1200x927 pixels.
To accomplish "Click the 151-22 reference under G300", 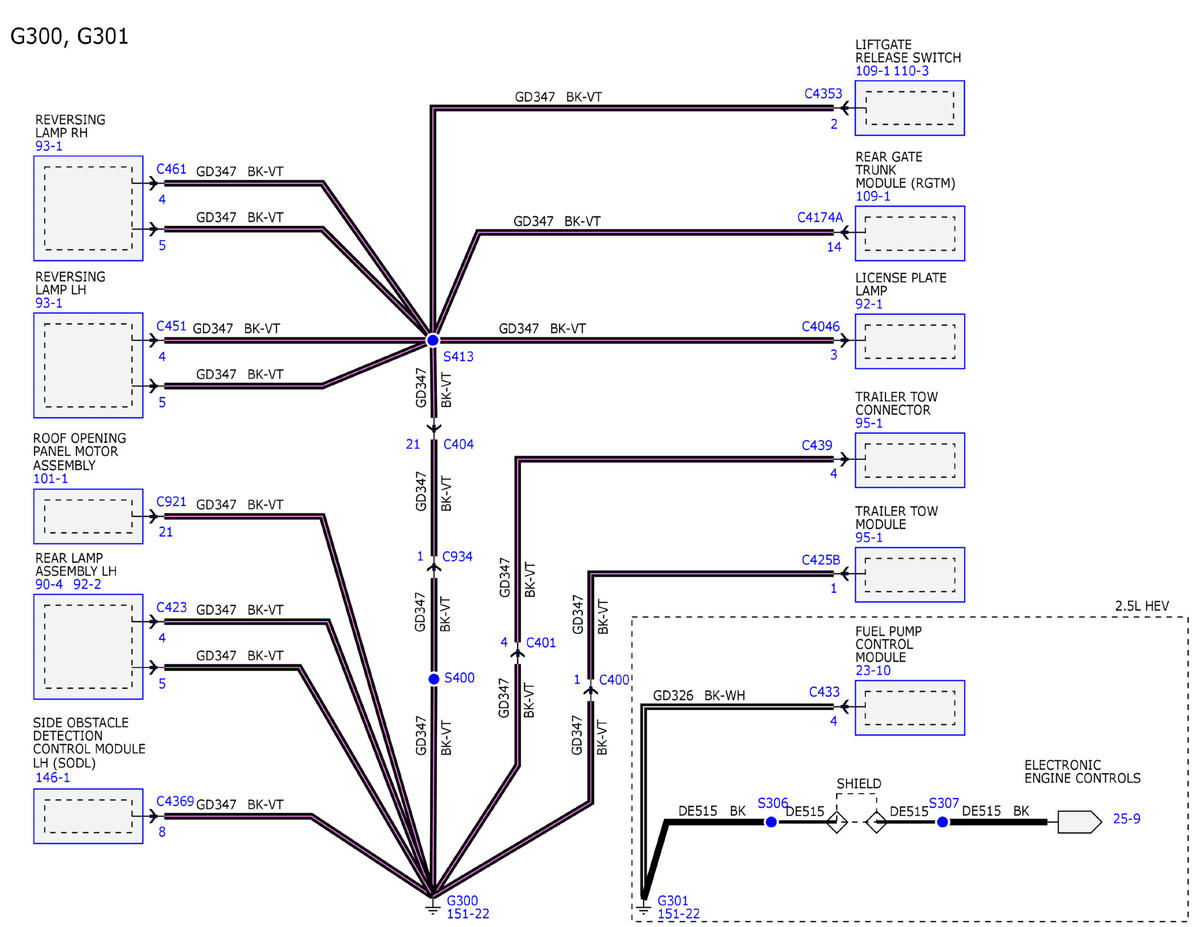I will pos(468,913).
